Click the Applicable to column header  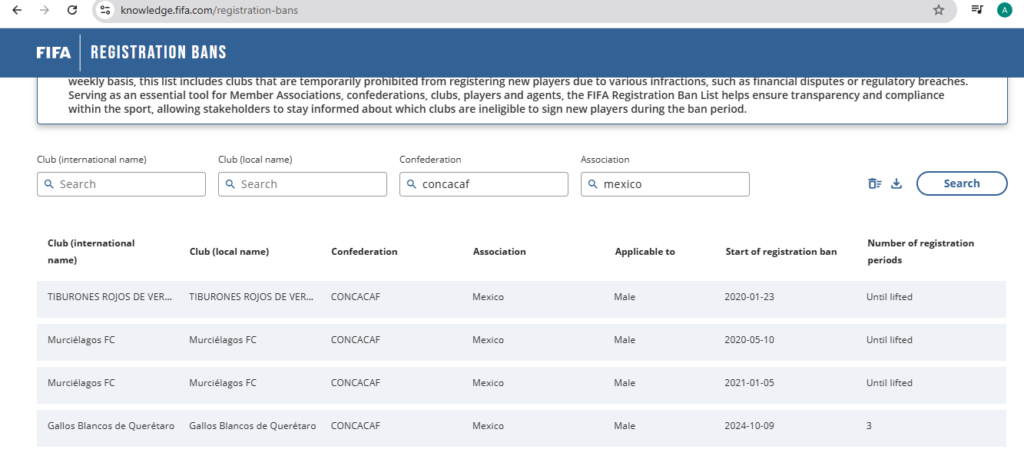click(x=645, y=251)
